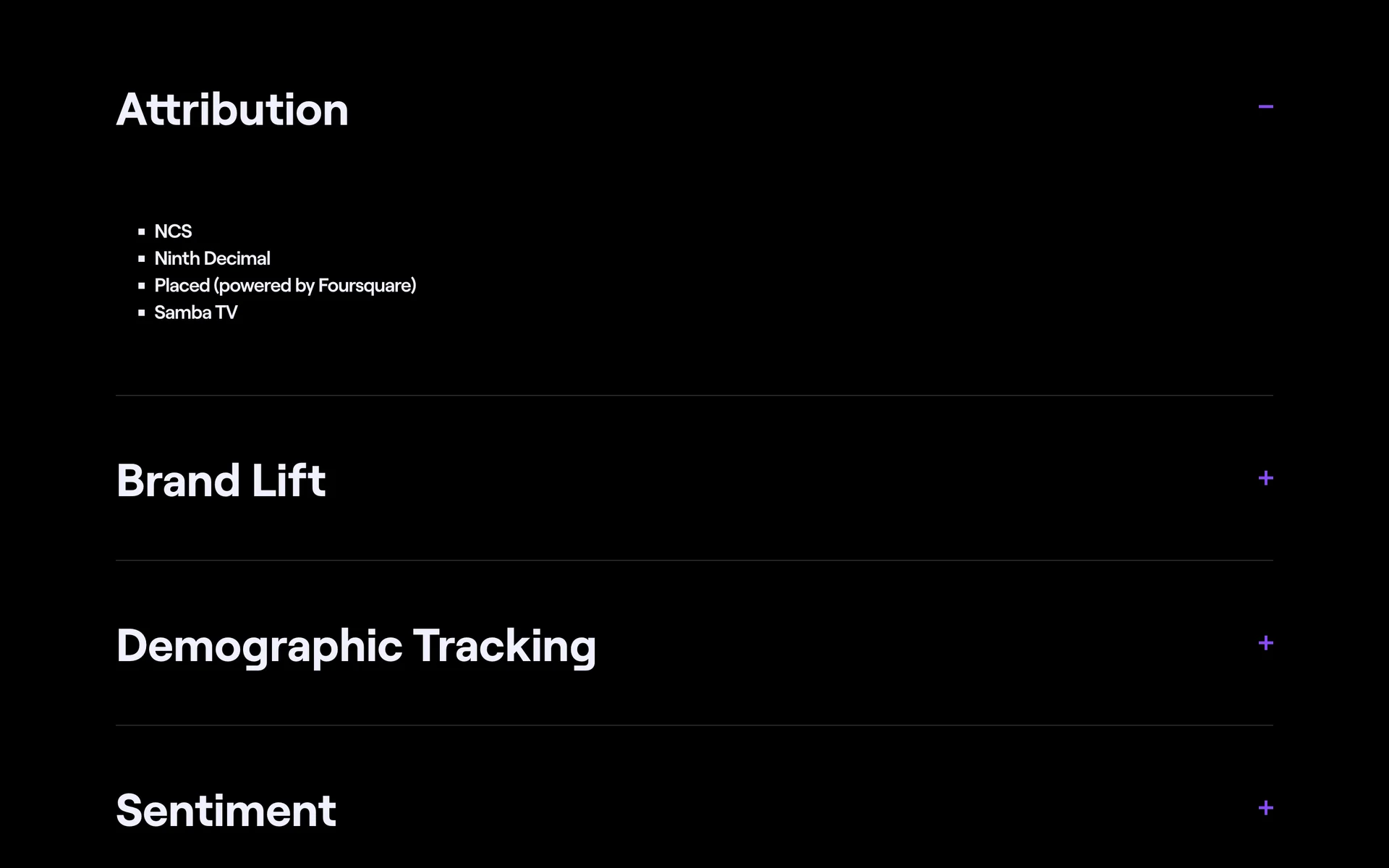Collapse Attribution section using minus icon
Screen dimensions: 1389x868
(x=1265, y=107)
